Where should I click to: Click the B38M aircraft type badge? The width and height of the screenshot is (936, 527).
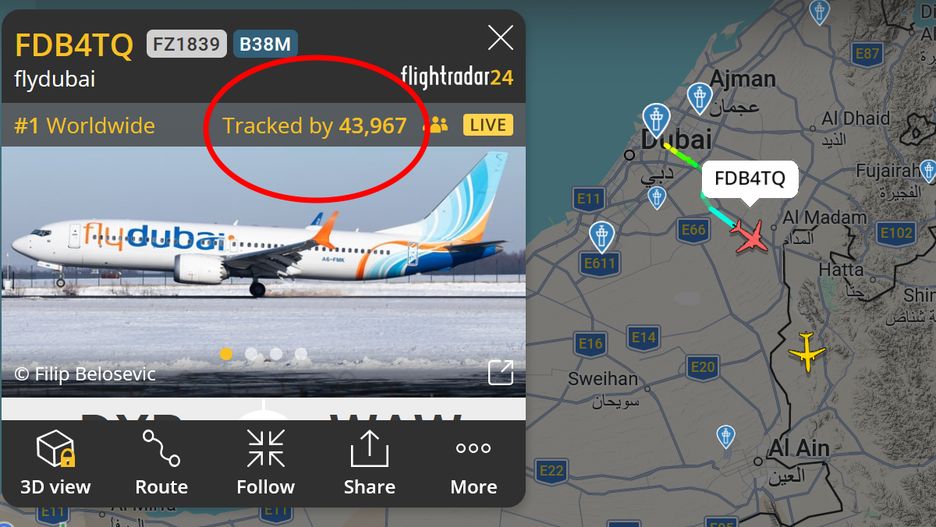(x=265, y=44)
